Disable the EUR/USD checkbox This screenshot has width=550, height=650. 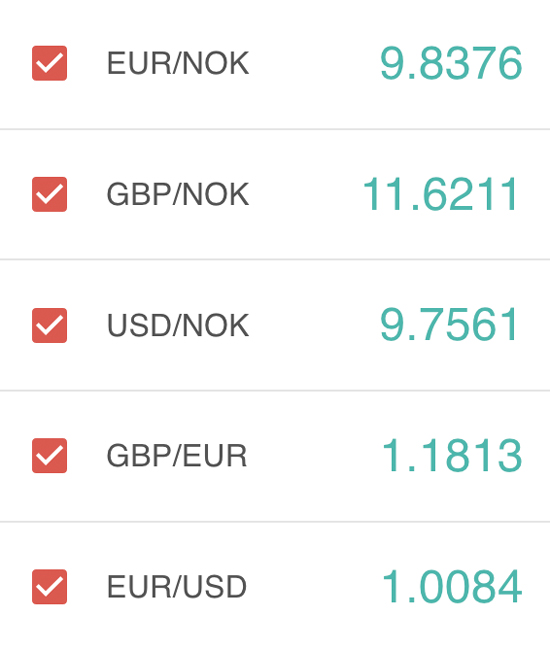(49, 587)
